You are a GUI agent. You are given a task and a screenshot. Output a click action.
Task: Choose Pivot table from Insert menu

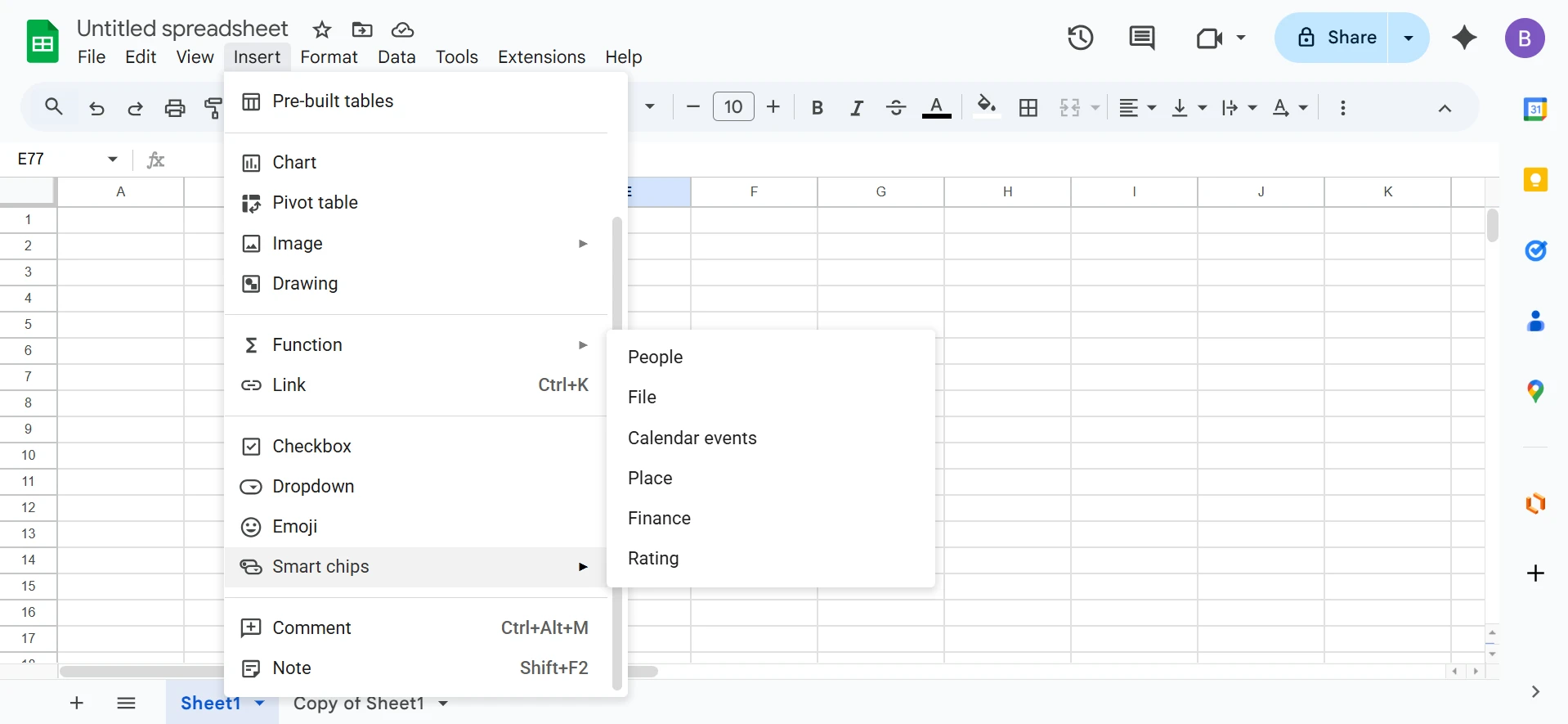pos(315,203)
